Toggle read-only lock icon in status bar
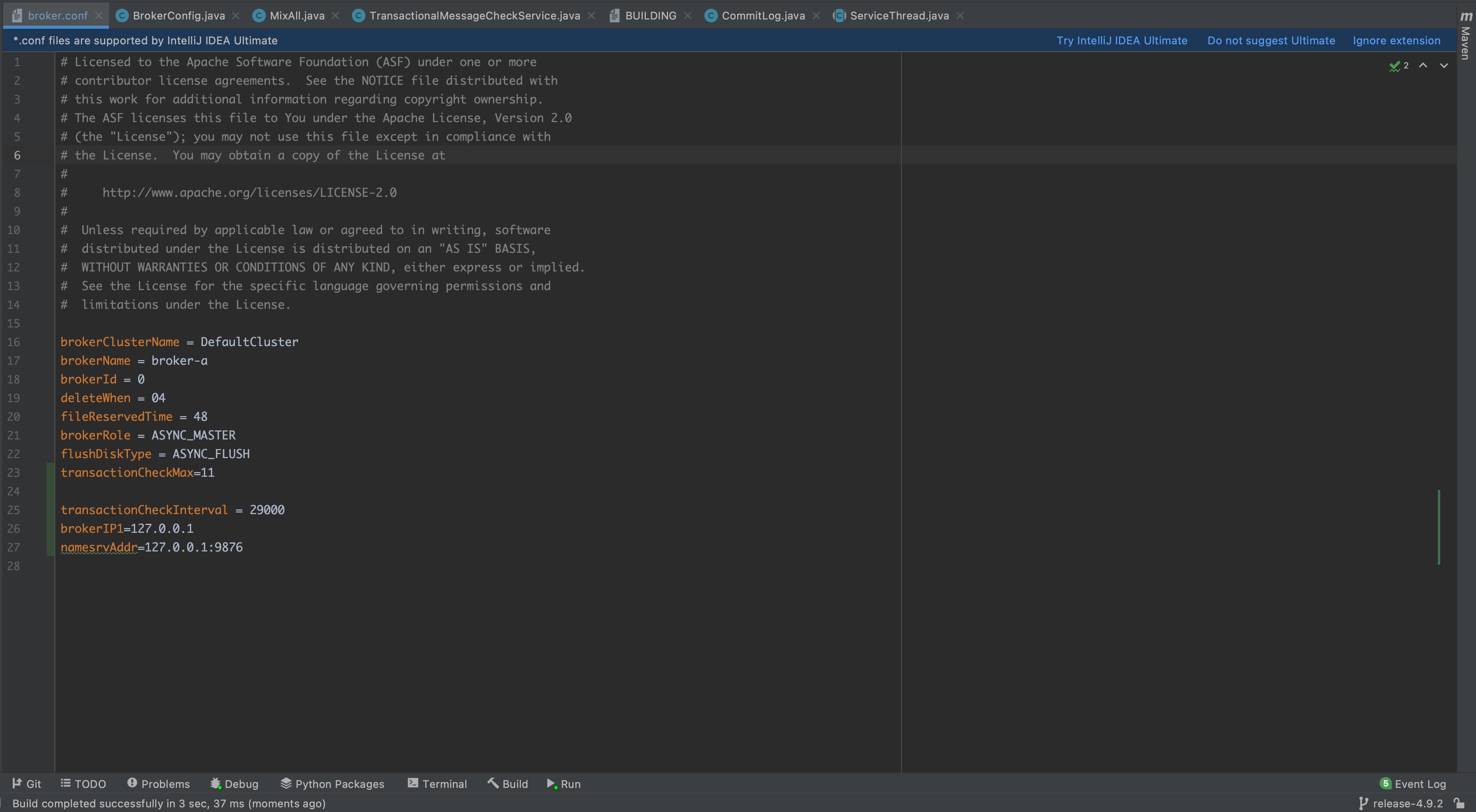Screen dimensions: 1476x812 (x=1459, y=803)
